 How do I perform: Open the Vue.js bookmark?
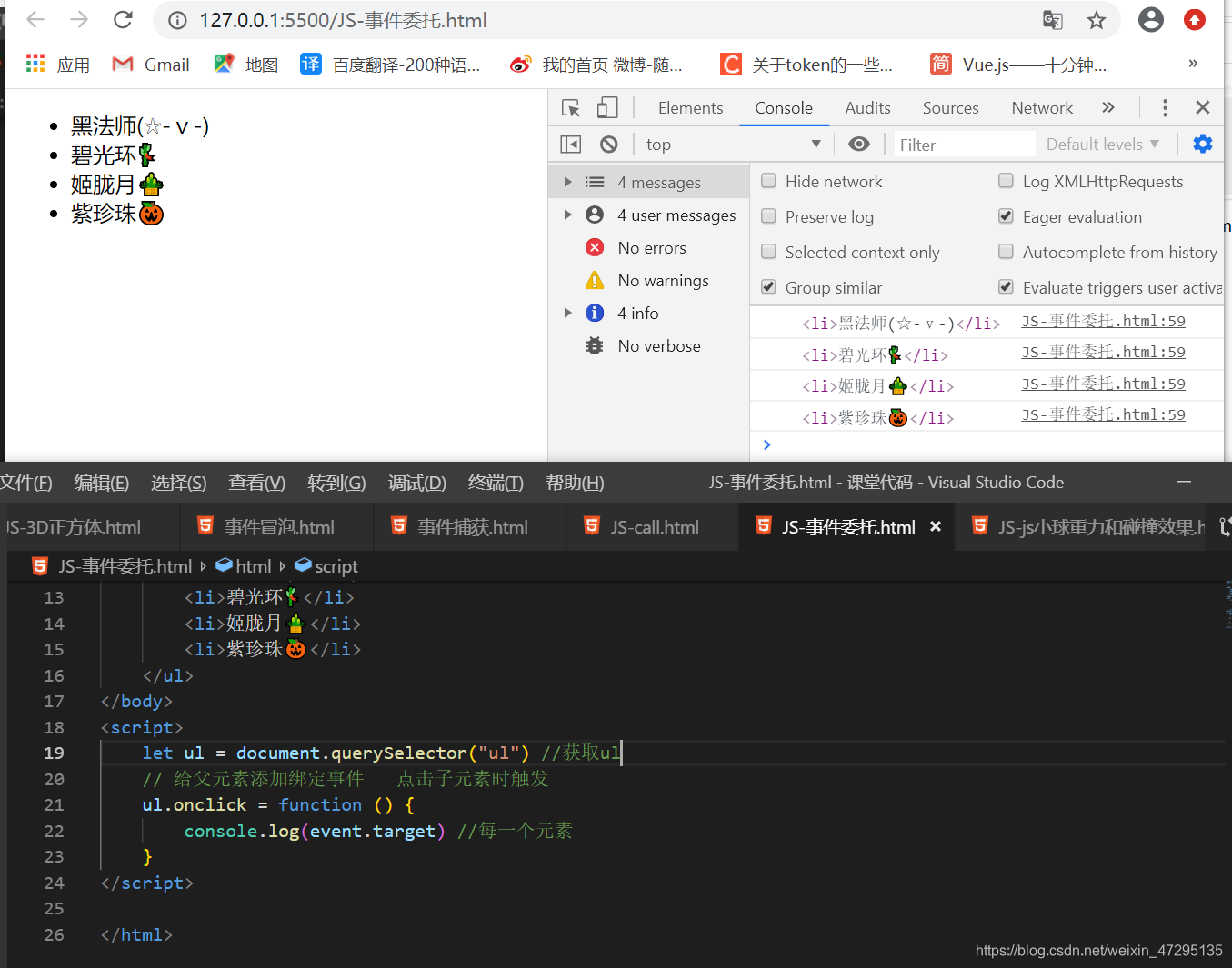(1018, 65)
